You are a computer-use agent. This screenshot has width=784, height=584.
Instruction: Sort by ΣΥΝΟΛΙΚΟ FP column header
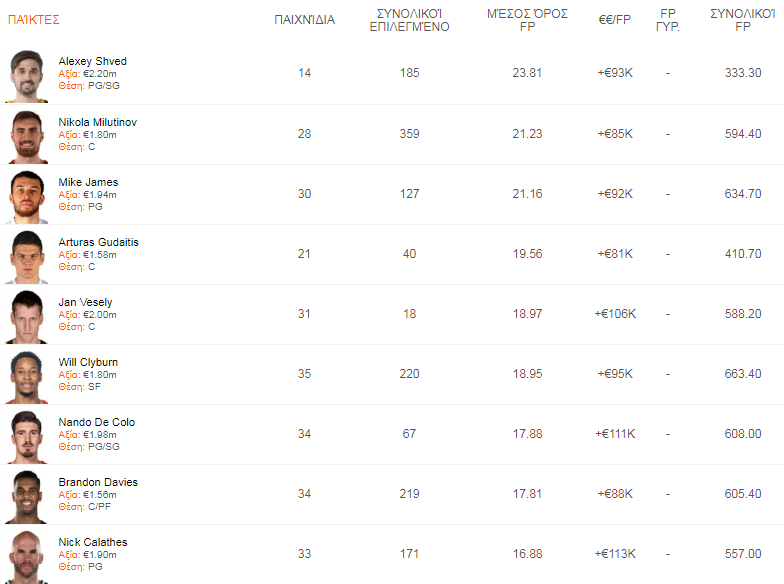(743, 20)
